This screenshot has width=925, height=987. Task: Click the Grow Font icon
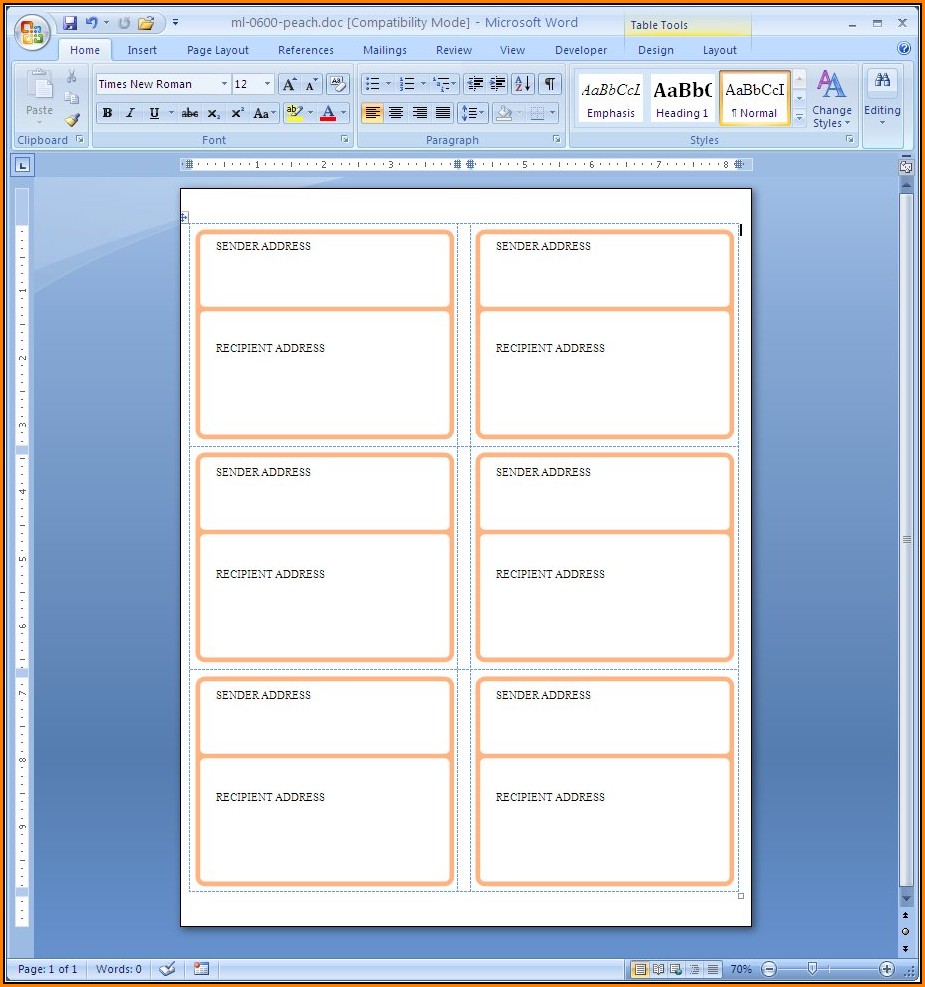pyautogui.click(x=289, y=85)
